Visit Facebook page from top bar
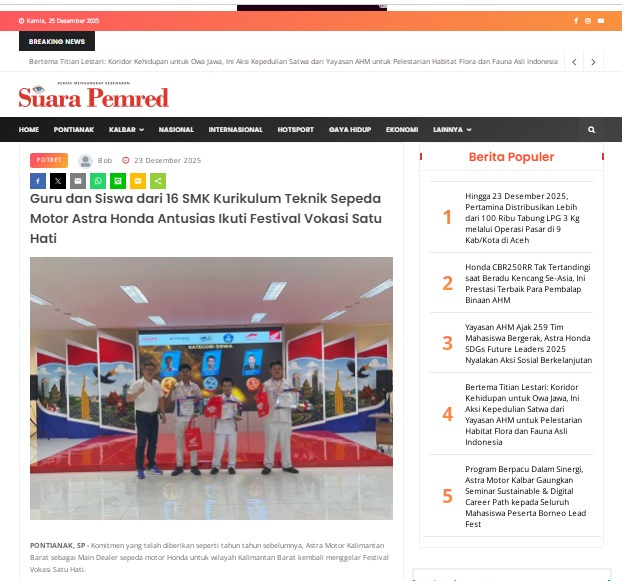 click(x=576, y=21)
